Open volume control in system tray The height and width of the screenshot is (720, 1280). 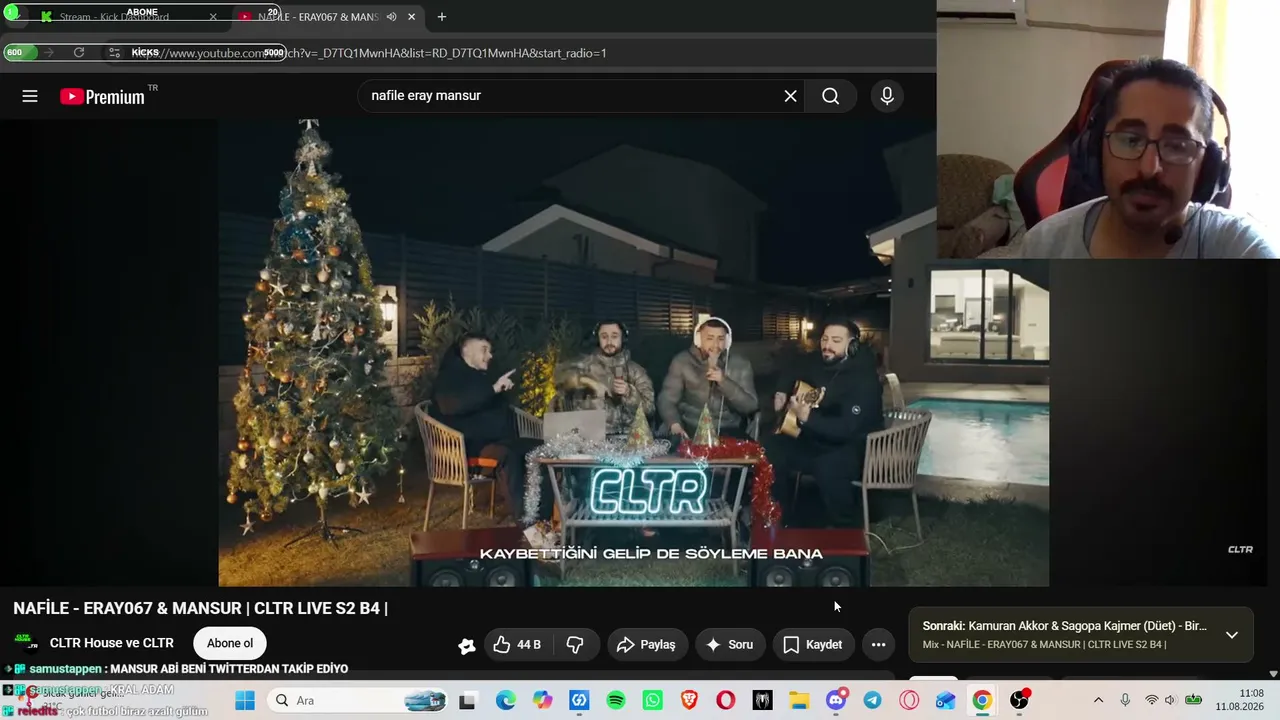pyautogui.click(x=1170, y=700)
